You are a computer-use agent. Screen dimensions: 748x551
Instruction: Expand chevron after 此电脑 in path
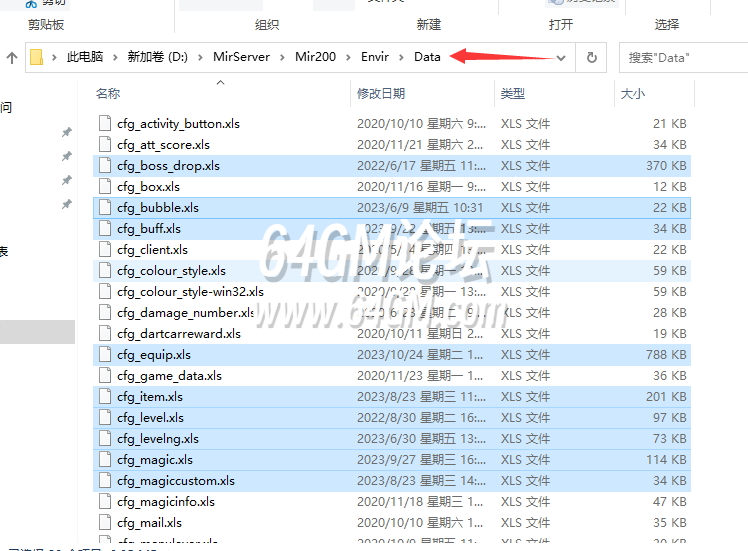[x=115, y=57]
